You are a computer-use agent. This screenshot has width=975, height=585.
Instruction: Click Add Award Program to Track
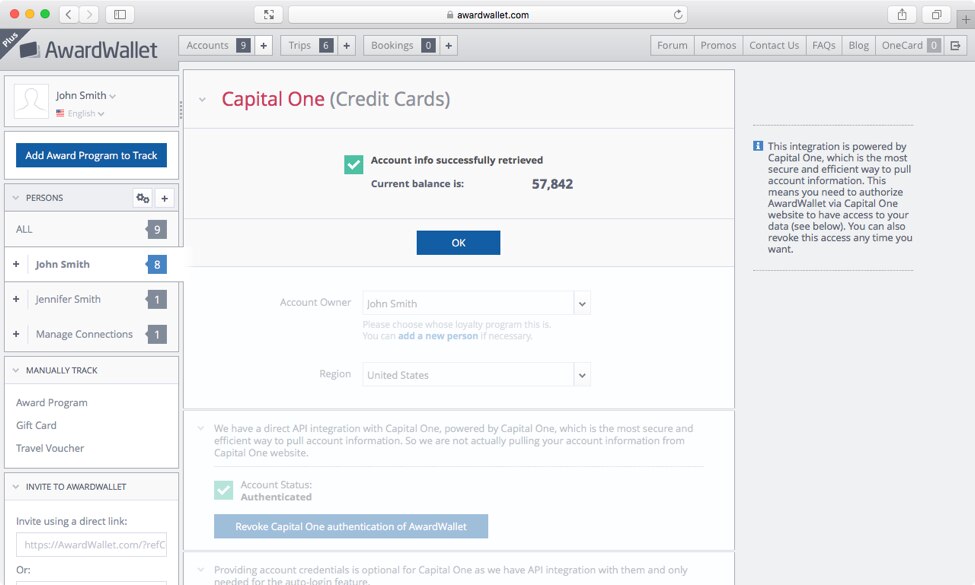pos(91,155)
